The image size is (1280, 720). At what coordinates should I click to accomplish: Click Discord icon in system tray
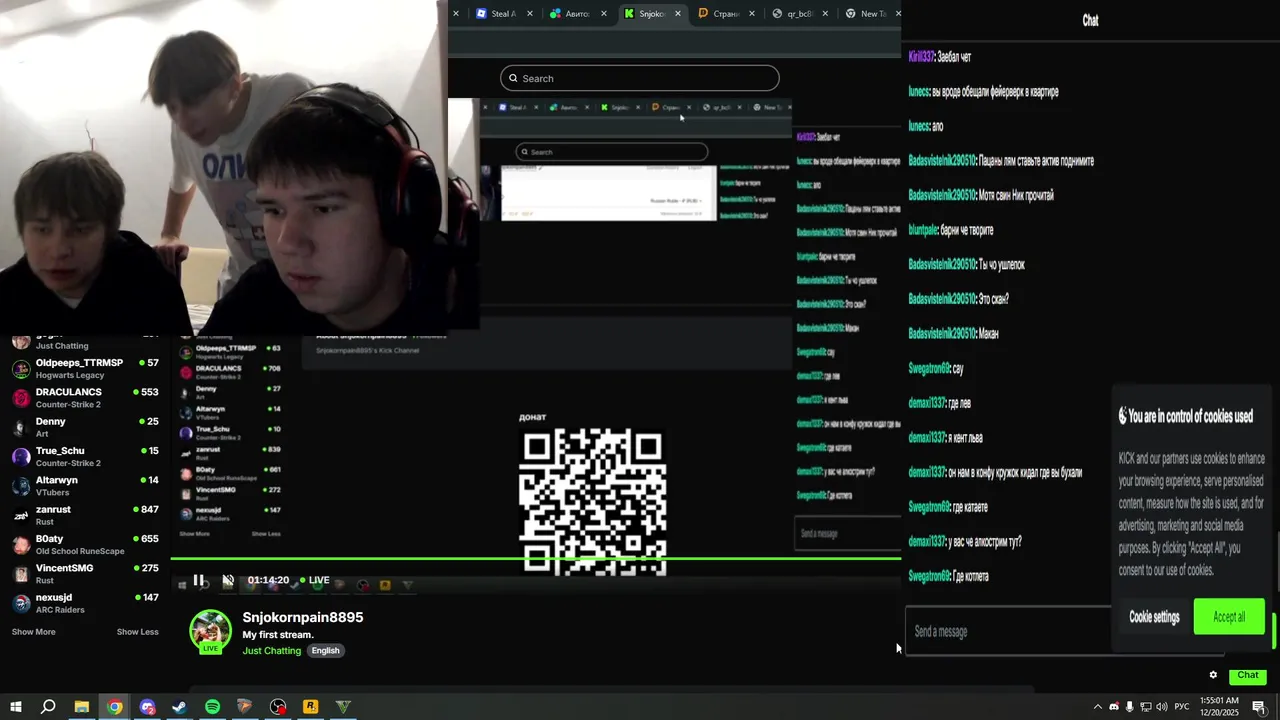1114,707
